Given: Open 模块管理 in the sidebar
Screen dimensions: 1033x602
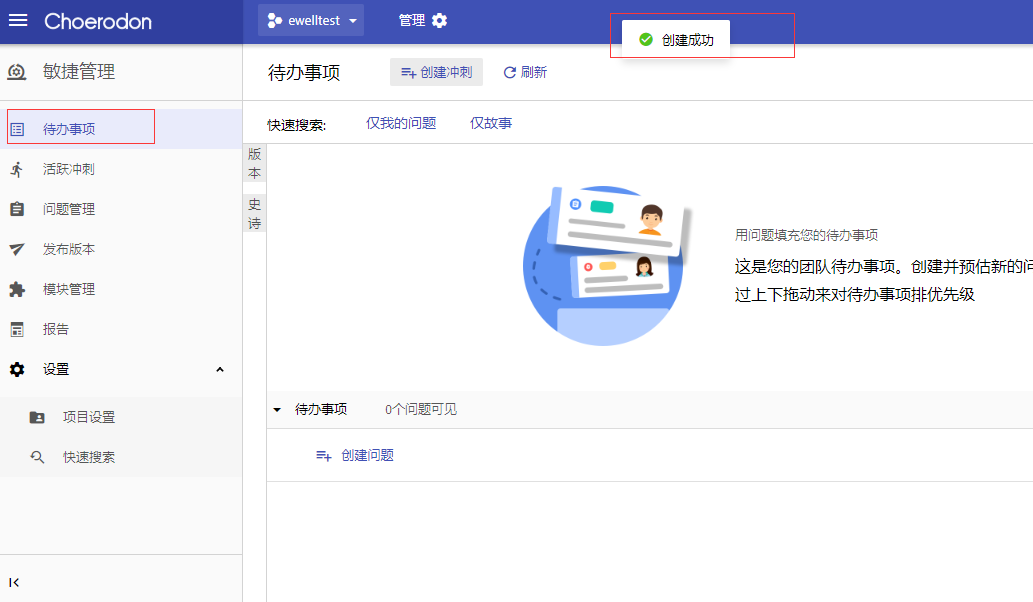Looking at the screenshot, I should pyautogui.click(x=121, y=289).
